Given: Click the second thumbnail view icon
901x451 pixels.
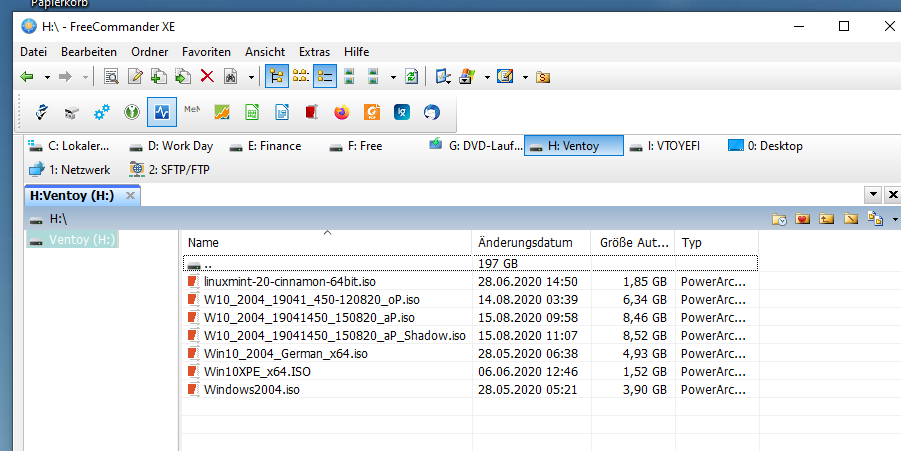Looking at the screenshot, I should (x=373, y=76).
